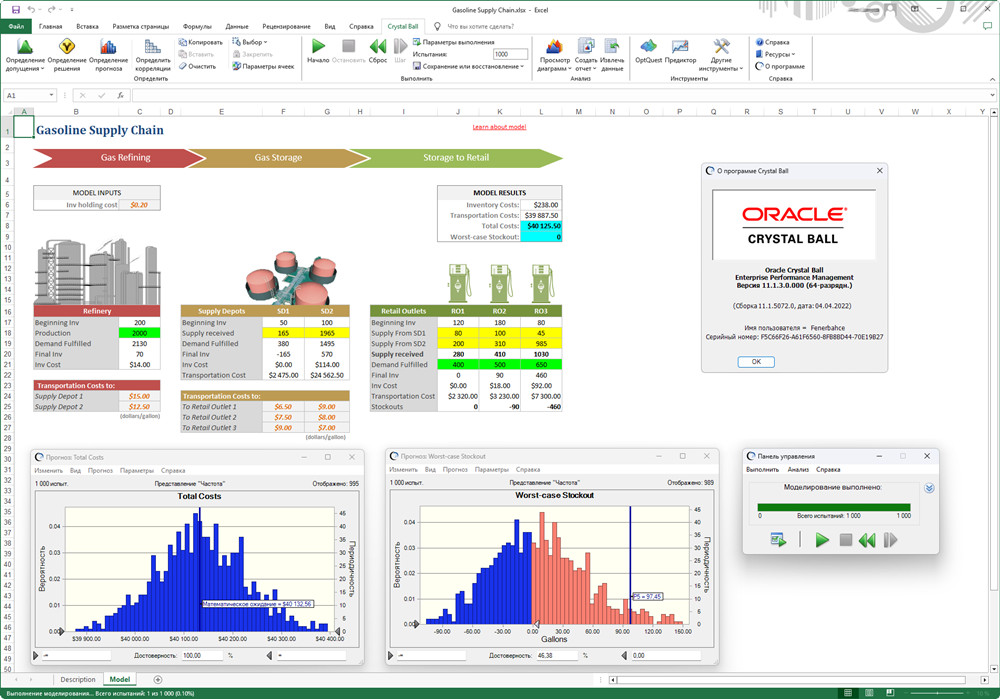Screen dimensions: 1000x699
Task: Click OK in the Crystal Ball about dialog
Action: [756, 362]
